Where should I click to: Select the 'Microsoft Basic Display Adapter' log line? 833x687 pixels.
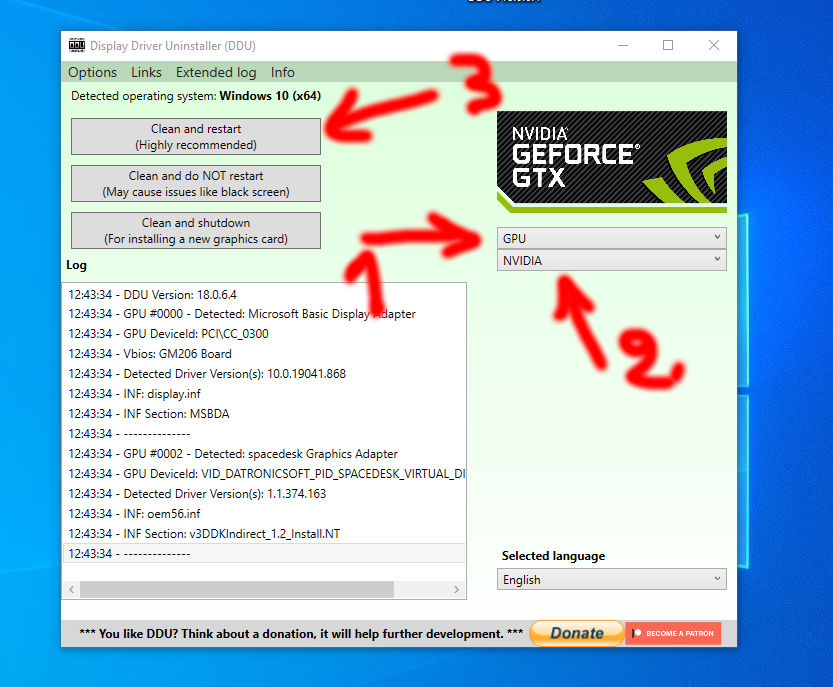(264, 314)
